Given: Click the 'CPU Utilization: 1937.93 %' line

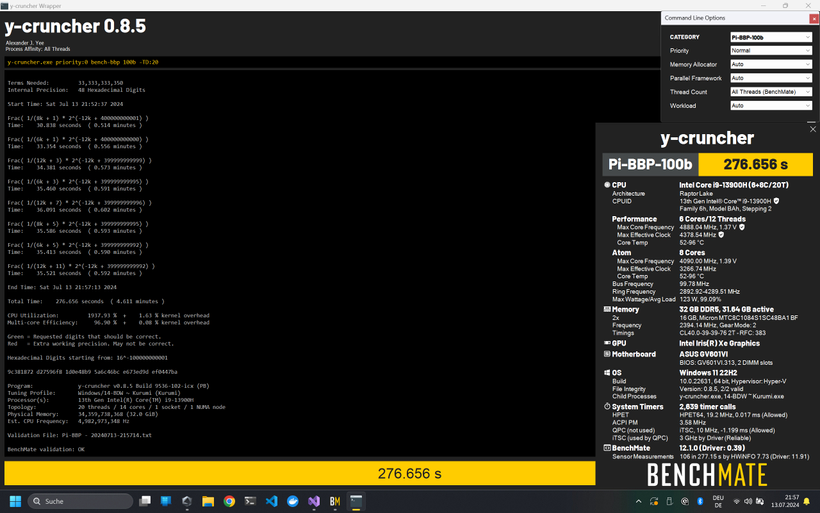Looking at the screenshot, I should 108,315.
